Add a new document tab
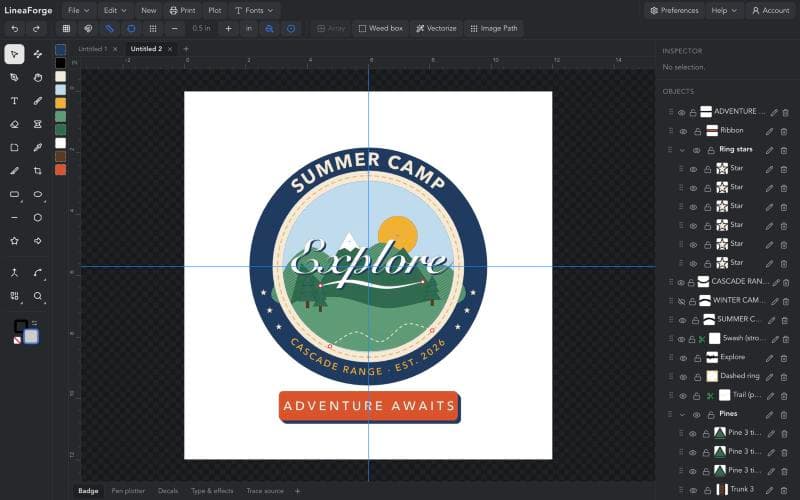Screen dimensions: 800x500 click(x=186, y=49)
